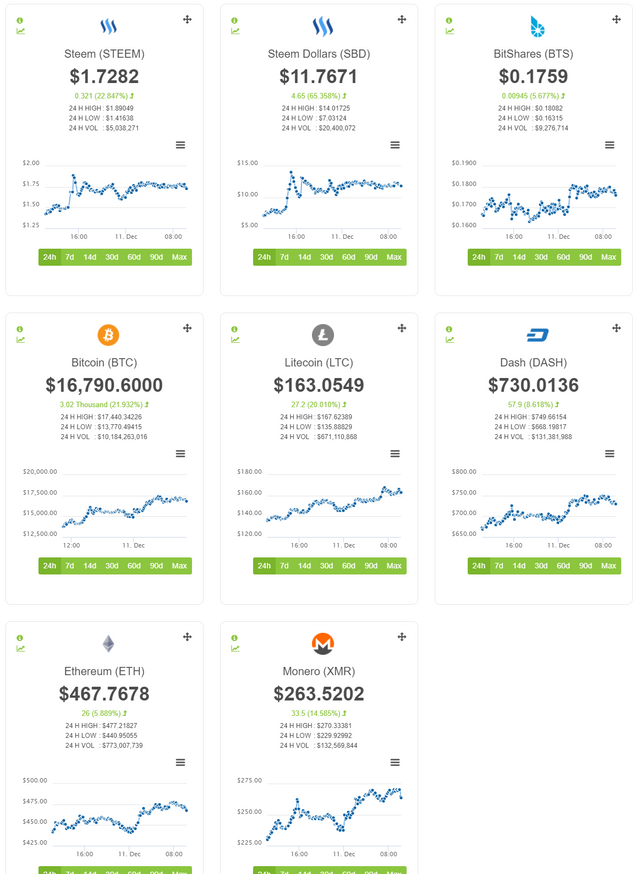The height and width of the screenshot is (874, 640).
Task: Switch Steem (STEEM) chart to 7d range
Action: click(70, 257)
